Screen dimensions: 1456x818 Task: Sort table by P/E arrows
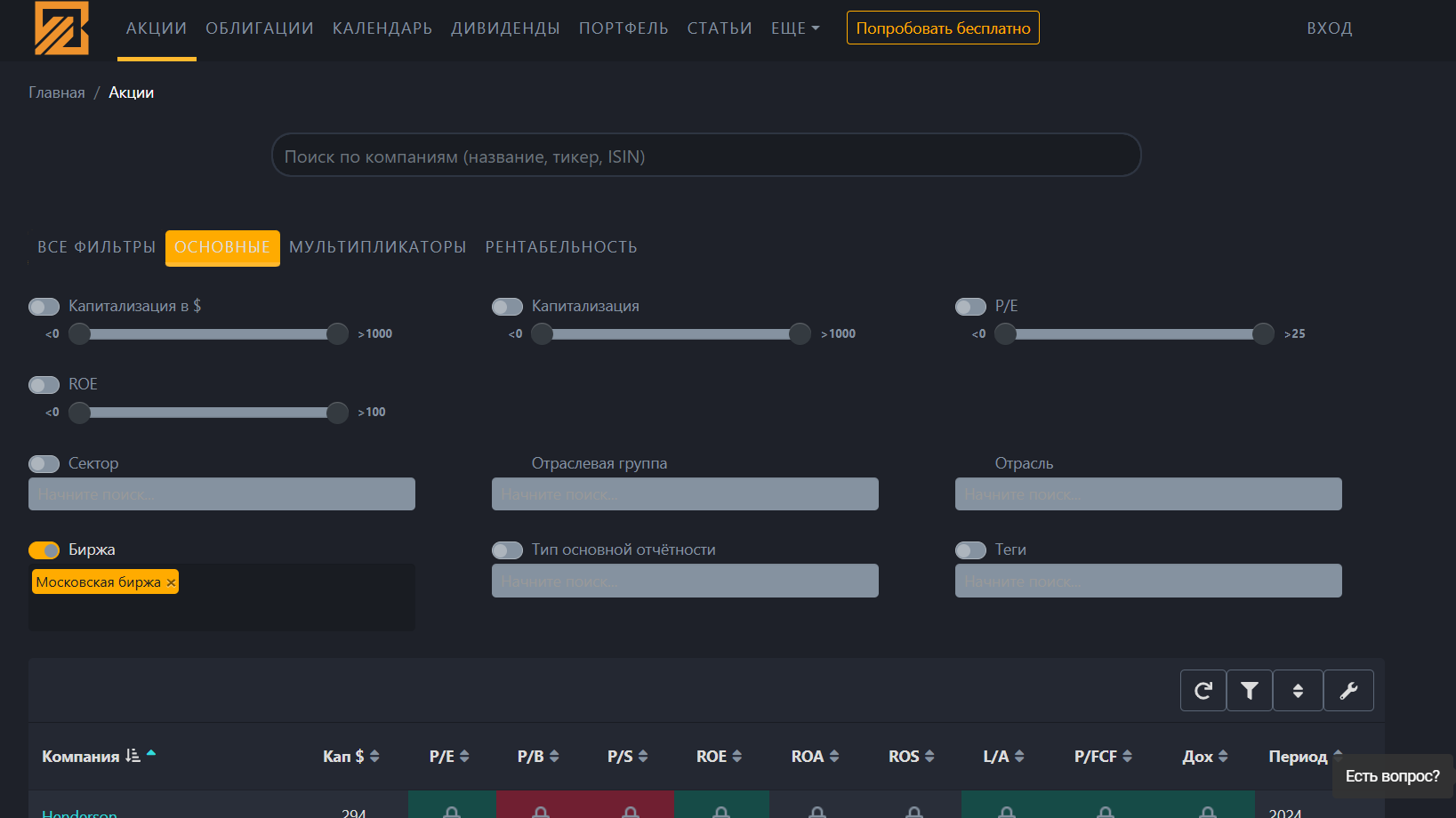click(x=464, y=757)
